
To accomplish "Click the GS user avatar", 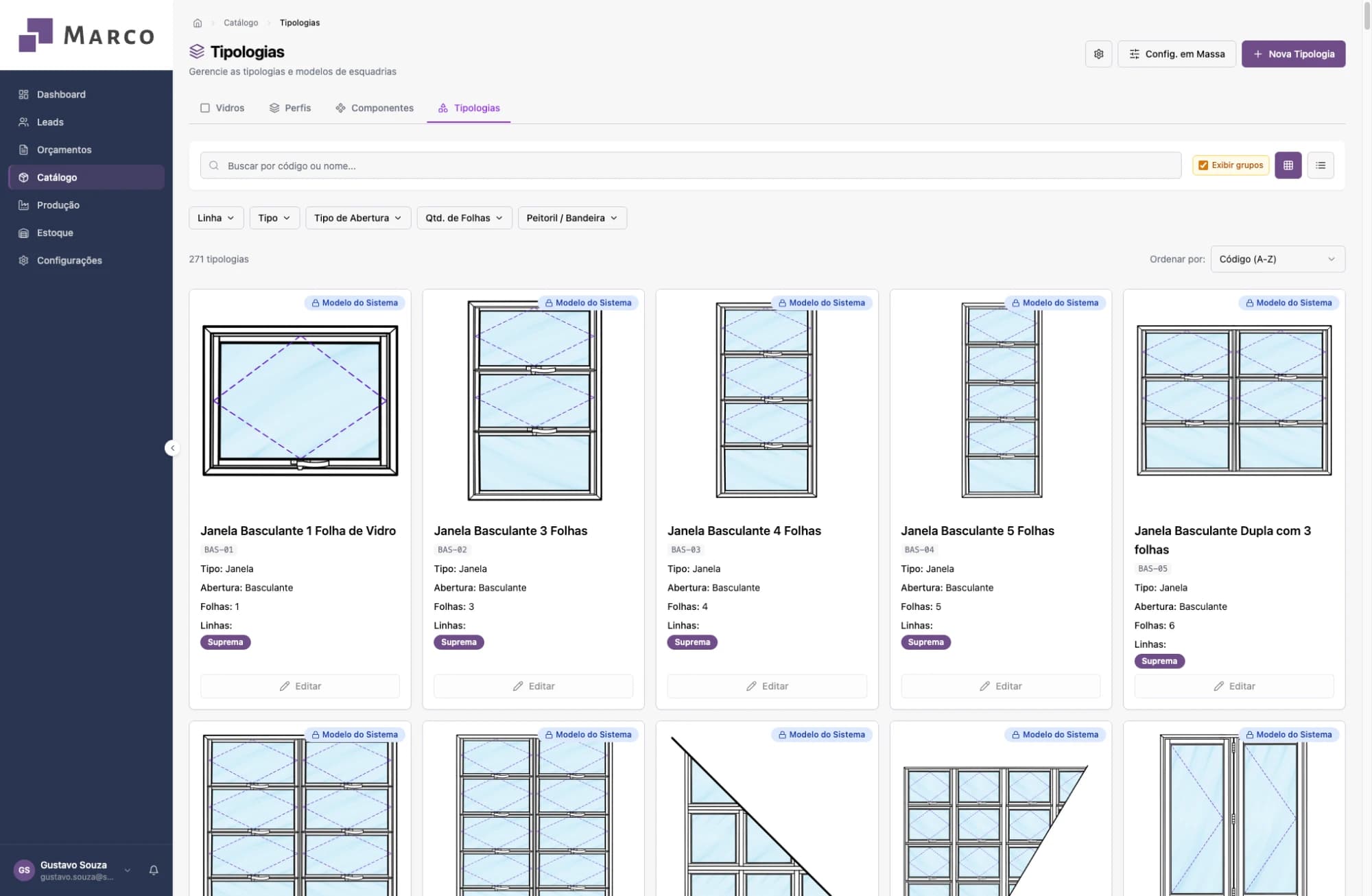I will pyautogui.click(x=24, y=870).
